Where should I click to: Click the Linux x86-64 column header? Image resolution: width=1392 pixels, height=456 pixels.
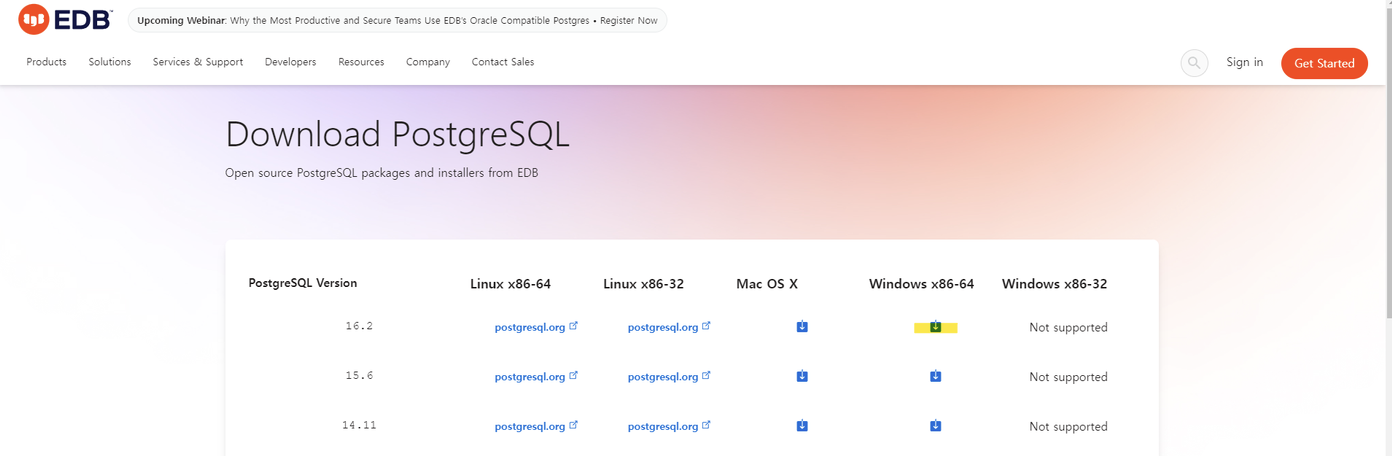[511, 284]
